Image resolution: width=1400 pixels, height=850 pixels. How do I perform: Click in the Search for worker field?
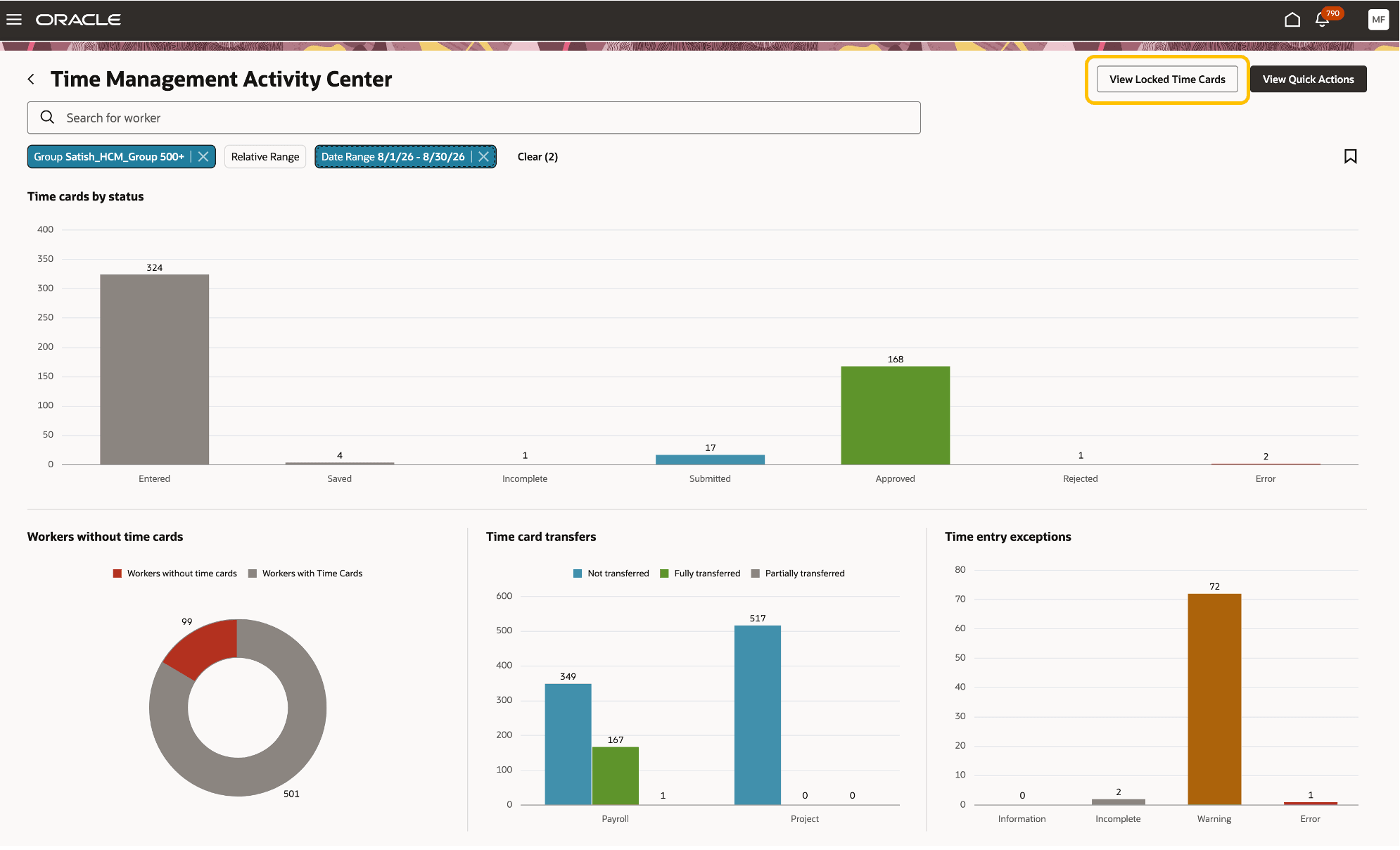coord(474,118)
